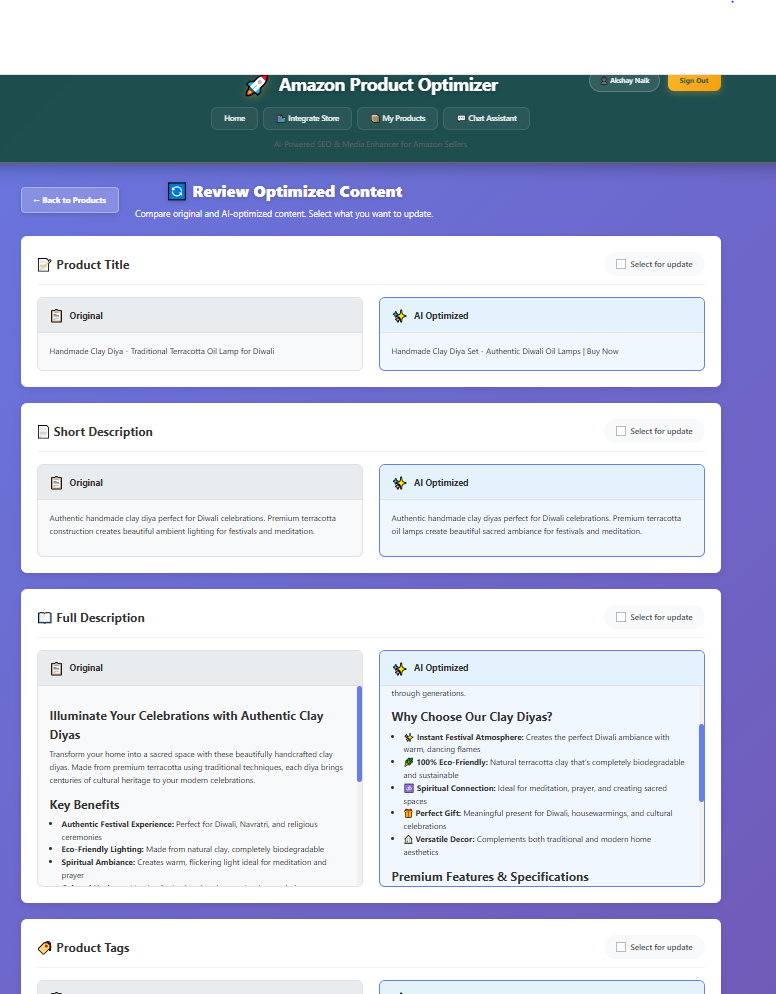Image resolution: width=776 pixels, height=994 pixels.
Task: Click the user icon in Akshay Naik badge
Action: (x=604, y=81)
